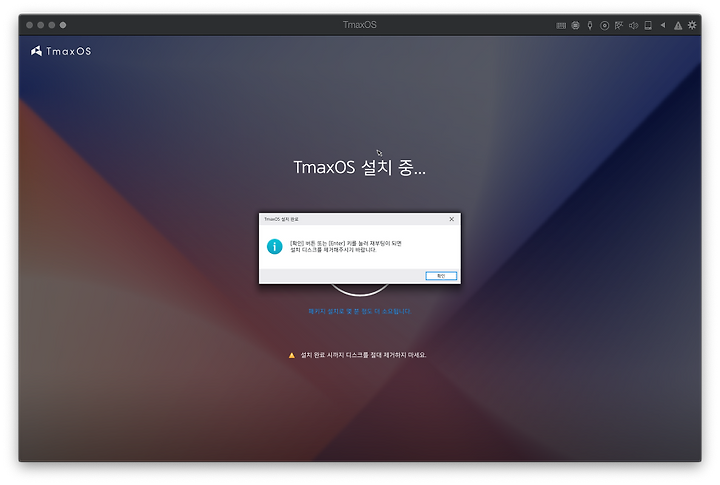Screen dimensions: 720x485
Task: Click the 확인 button in the dialog
Action: click(441, 276)
